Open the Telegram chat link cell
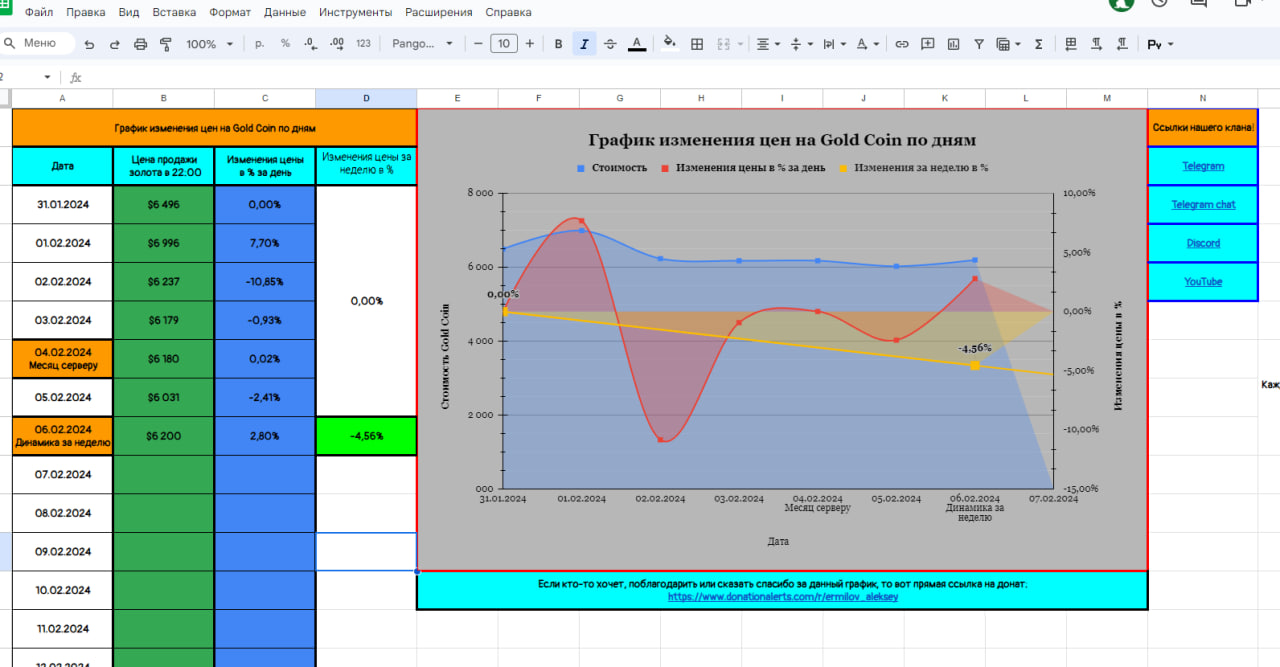The image size is (1280, 667). [x=1203, y=205]
